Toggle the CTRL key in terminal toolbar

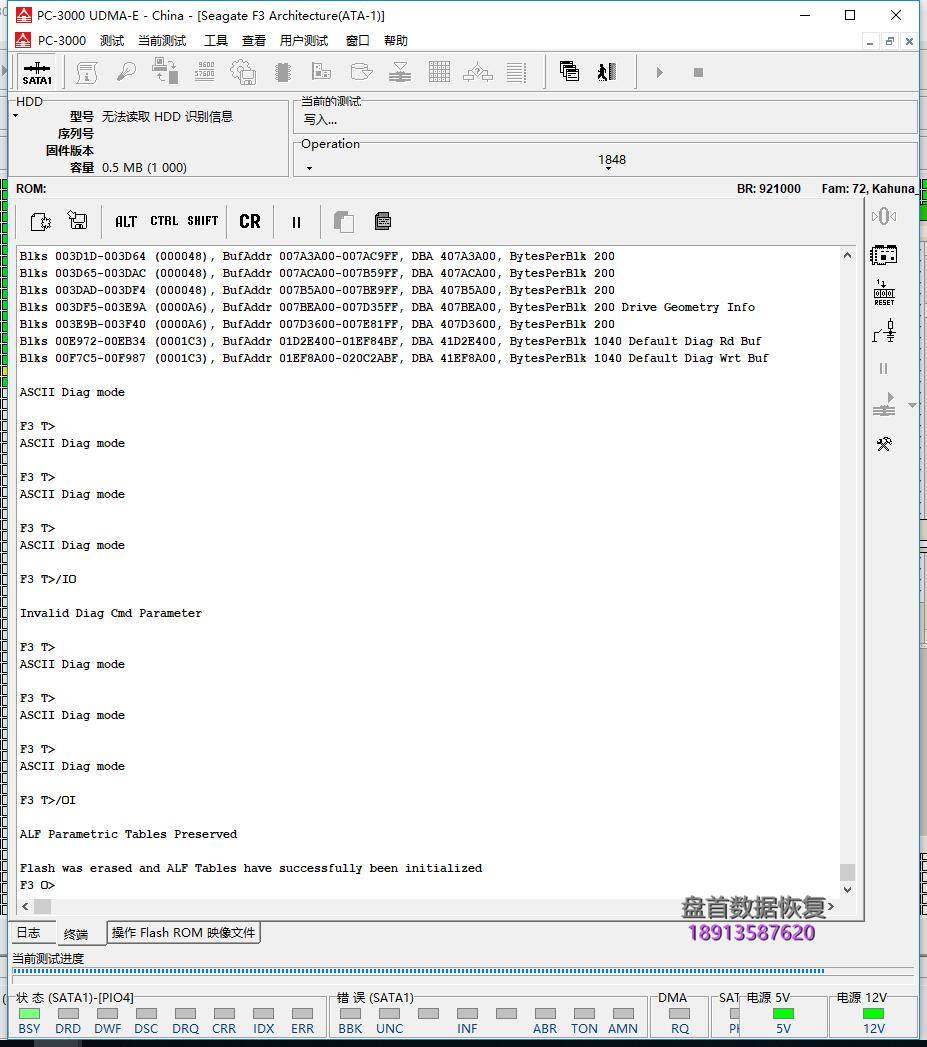tap(164, 221)
